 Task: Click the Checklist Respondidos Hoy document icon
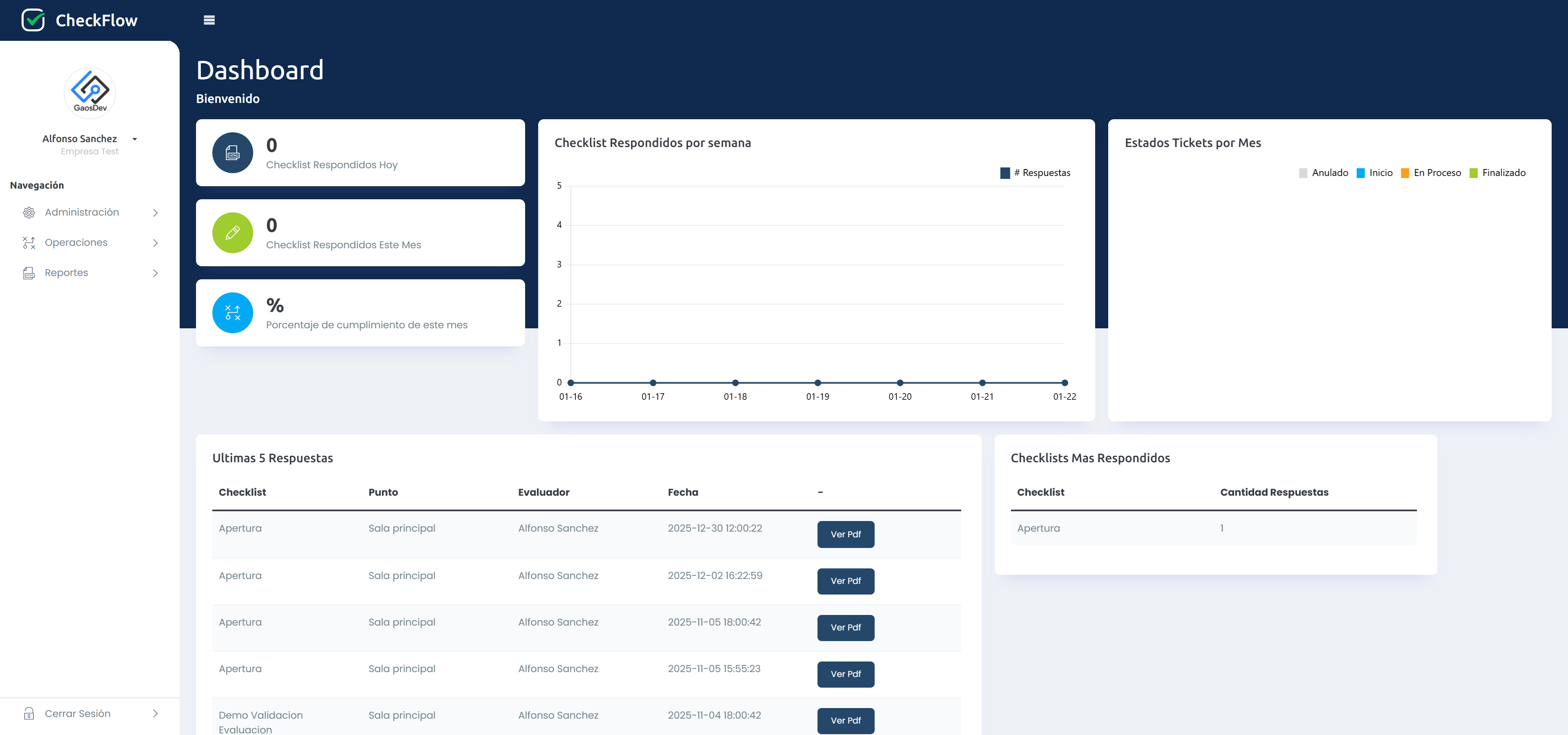(232, 153)
